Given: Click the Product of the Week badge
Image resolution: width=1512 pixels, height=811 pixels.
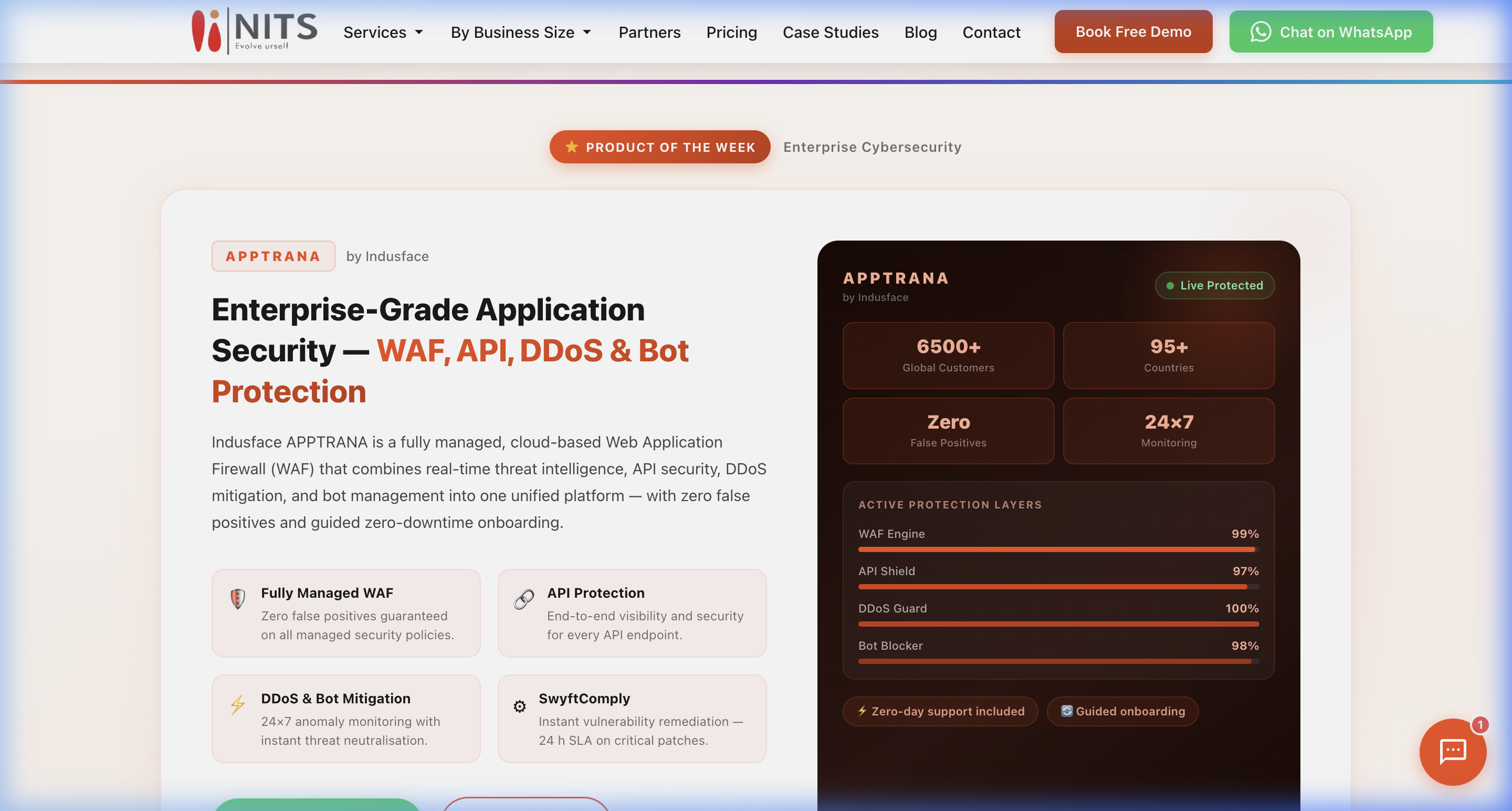Looking at the screenshot, I should [660, 147].
